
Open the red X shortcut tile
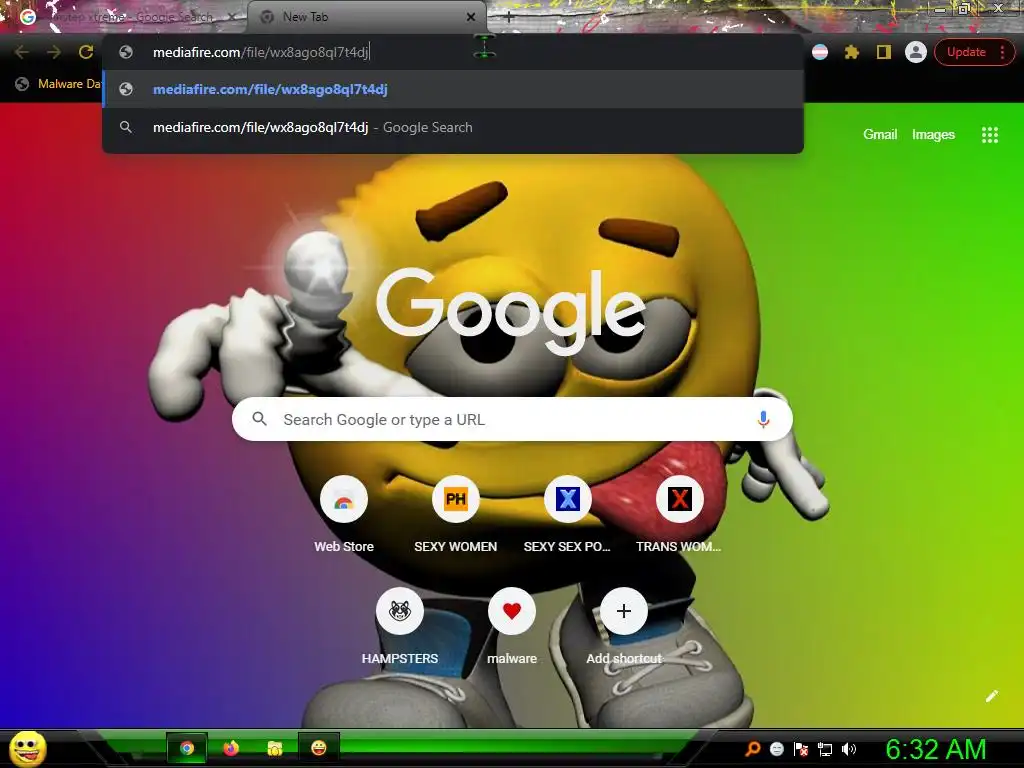pos(679,499)
